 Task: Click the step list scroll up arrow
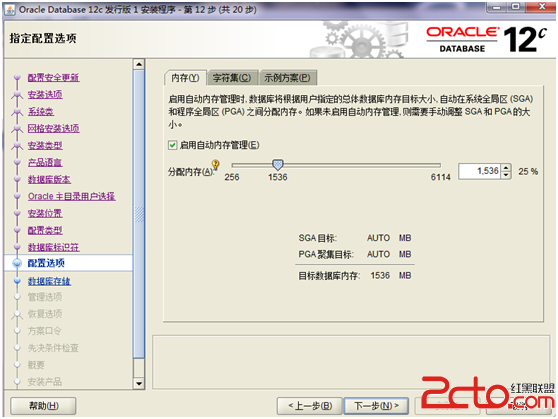click(139, 64)
